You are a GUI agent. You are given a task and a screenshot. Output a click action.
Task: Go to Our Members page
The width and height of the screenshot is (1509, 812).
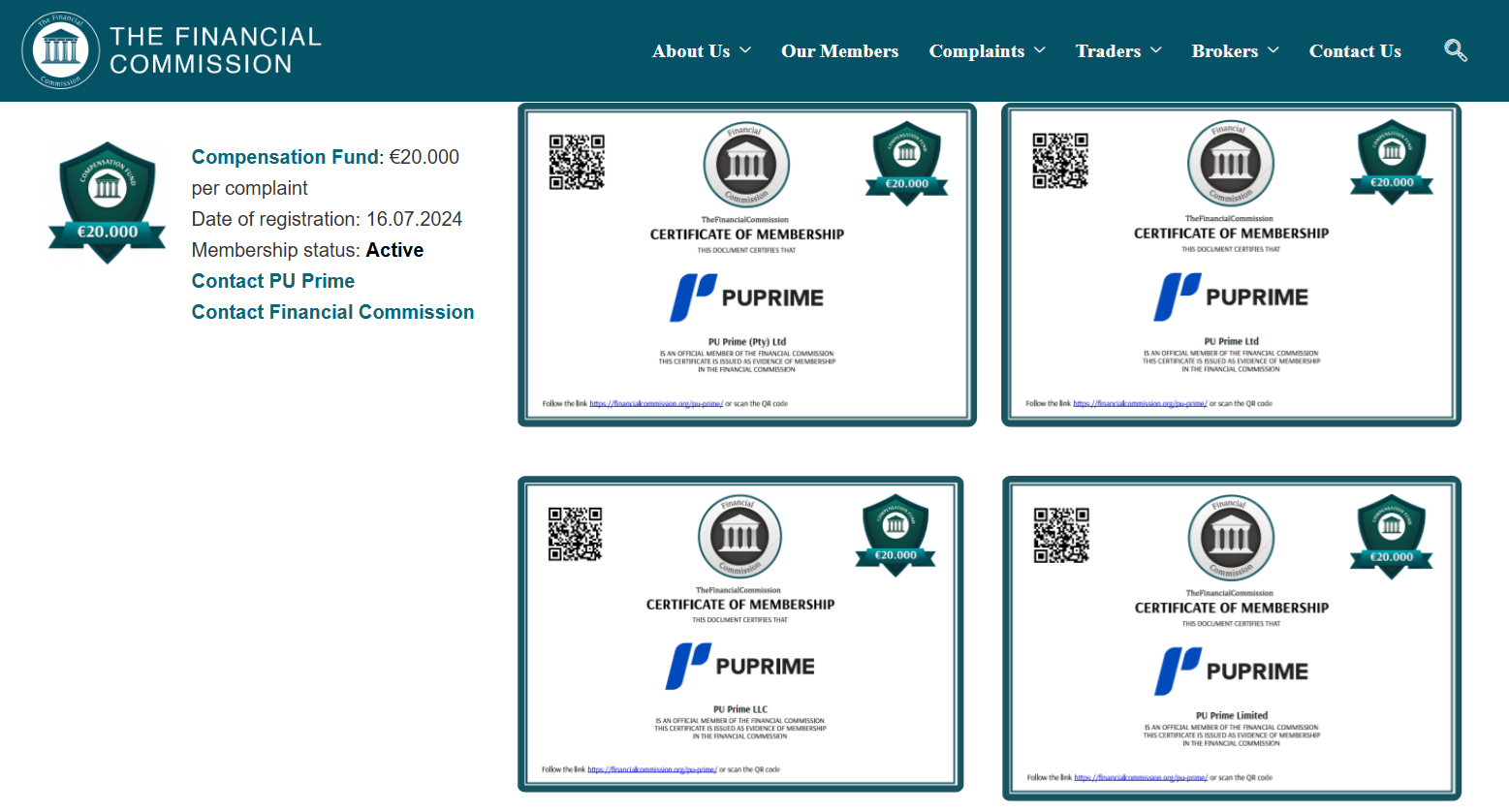pyautogui.click(x=839, y=51)
